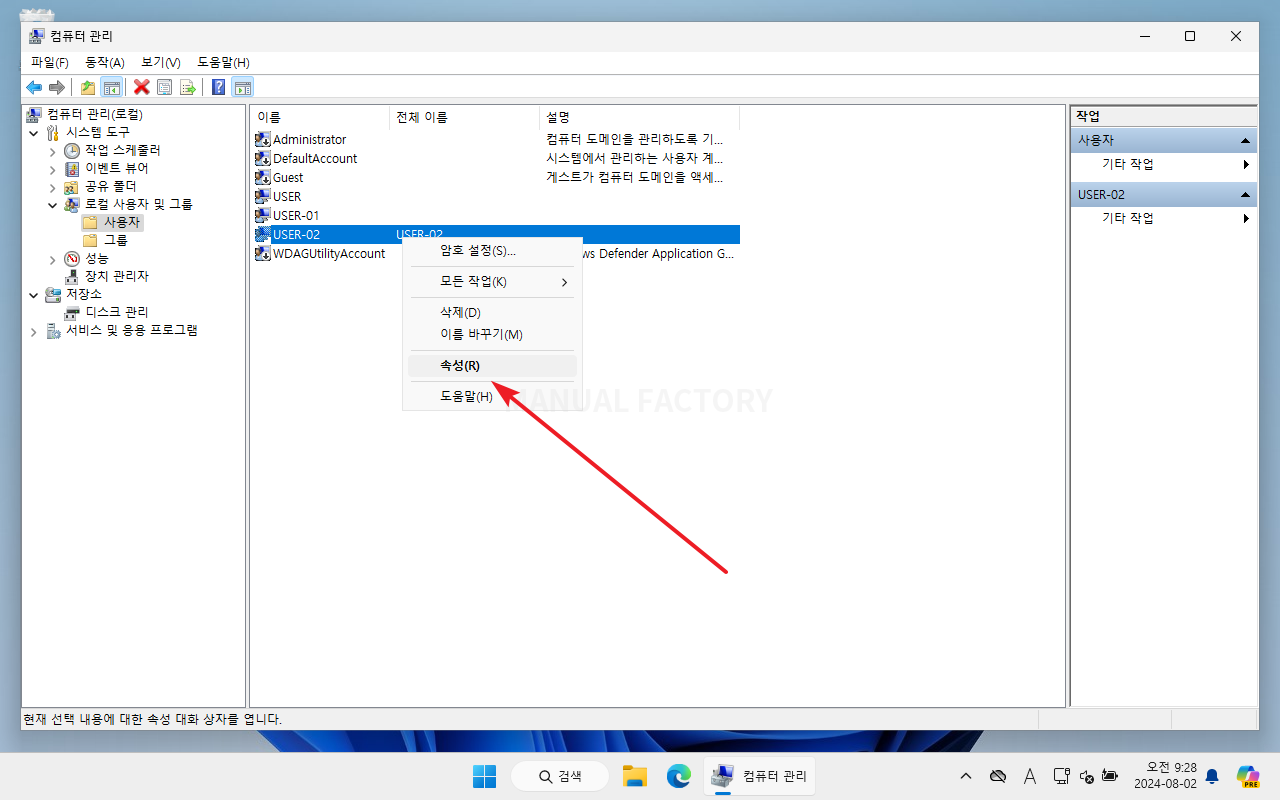Choose 삭제(D) from context menu

coord(492,312)
